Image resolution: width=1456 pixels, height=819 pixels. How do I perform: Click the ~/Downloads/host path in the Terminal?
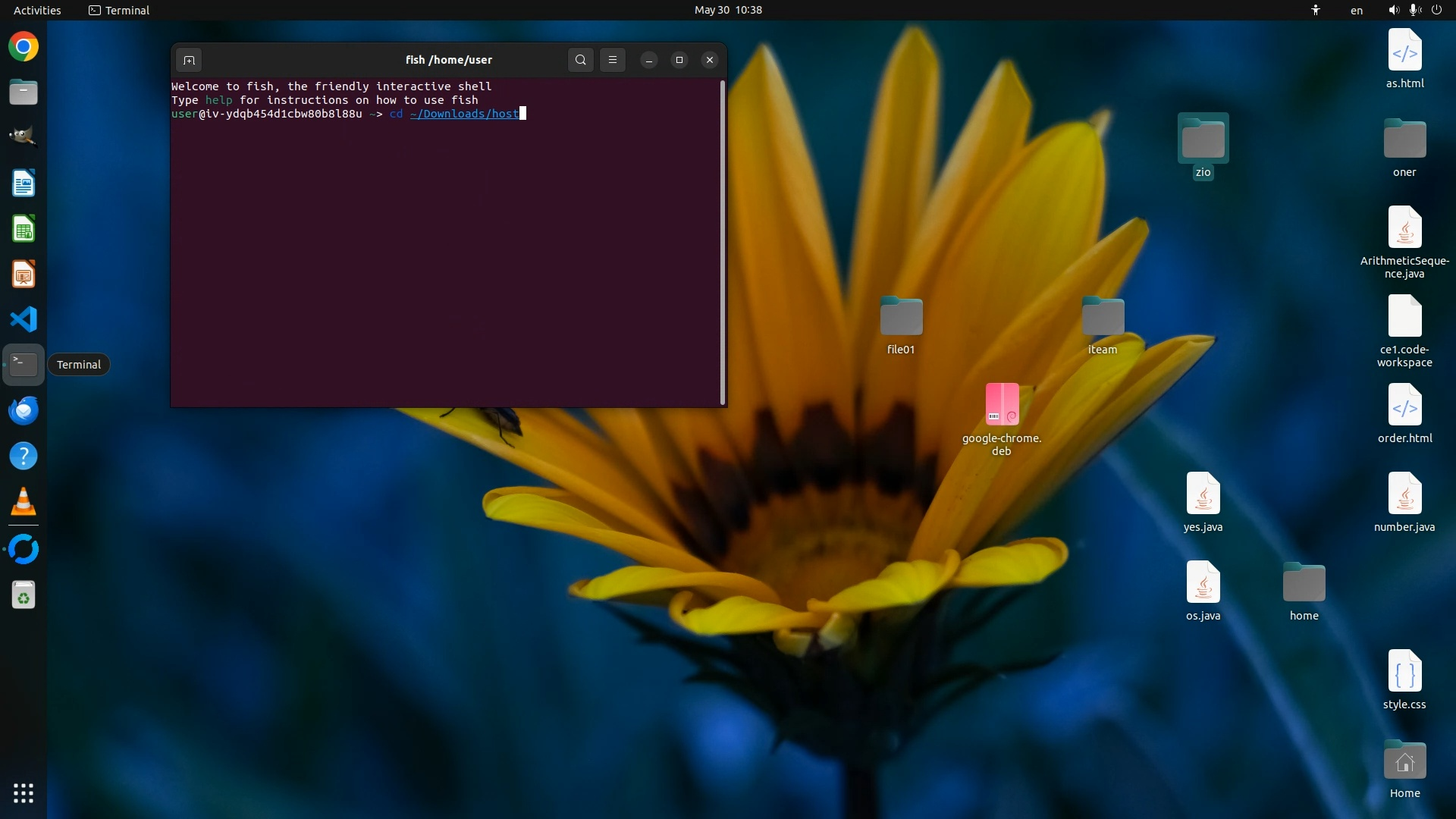(464, 114)
